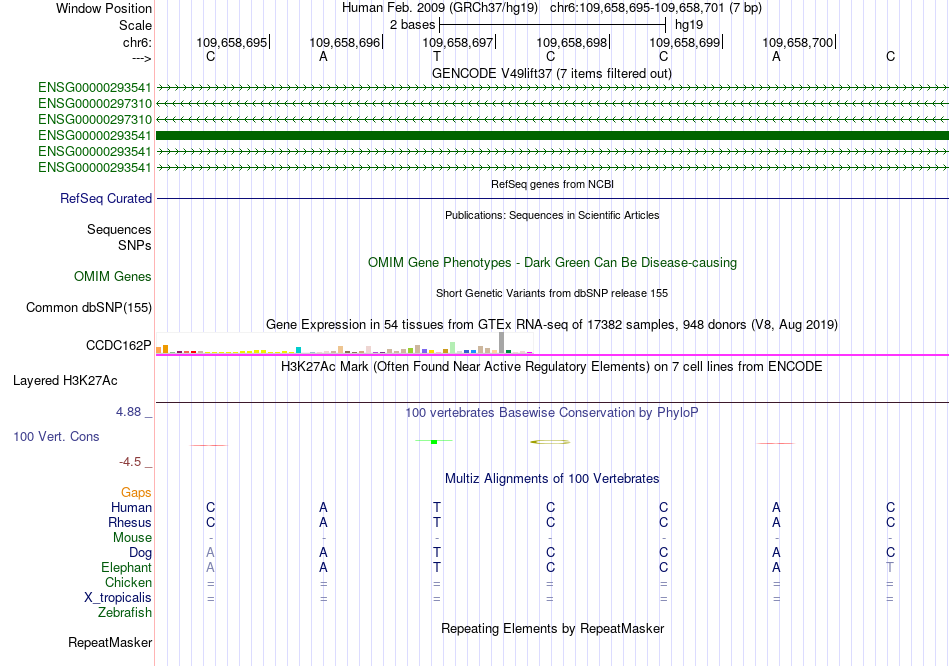Image resolution: width=950 pixels, height=666 pixels.
Task: Click the 4.88 PhyloP upper scale value
Action: coord(128,412)
